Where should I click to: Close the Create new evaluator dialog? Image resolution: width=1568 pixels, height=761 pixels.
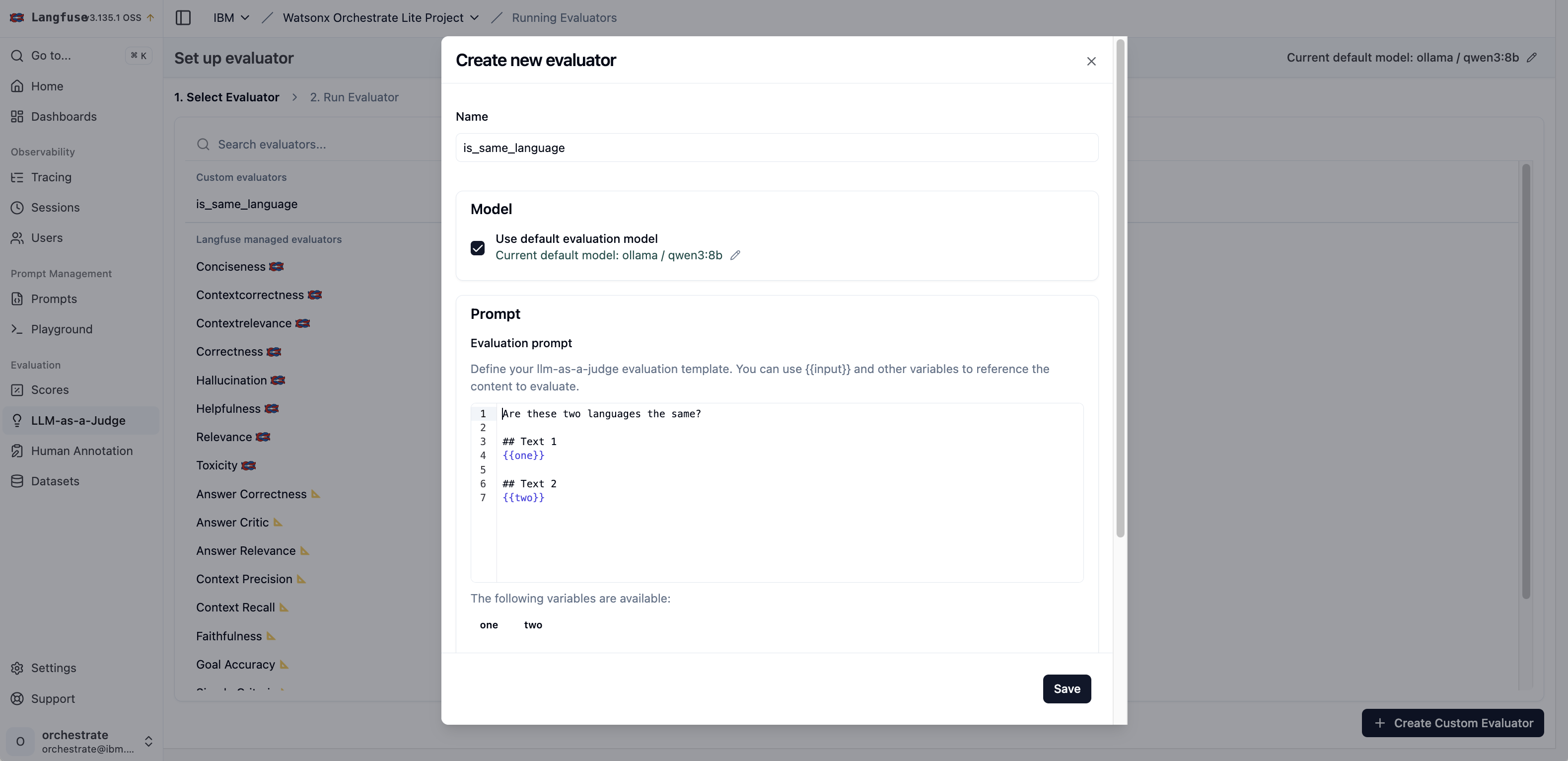coord(1091,61)
